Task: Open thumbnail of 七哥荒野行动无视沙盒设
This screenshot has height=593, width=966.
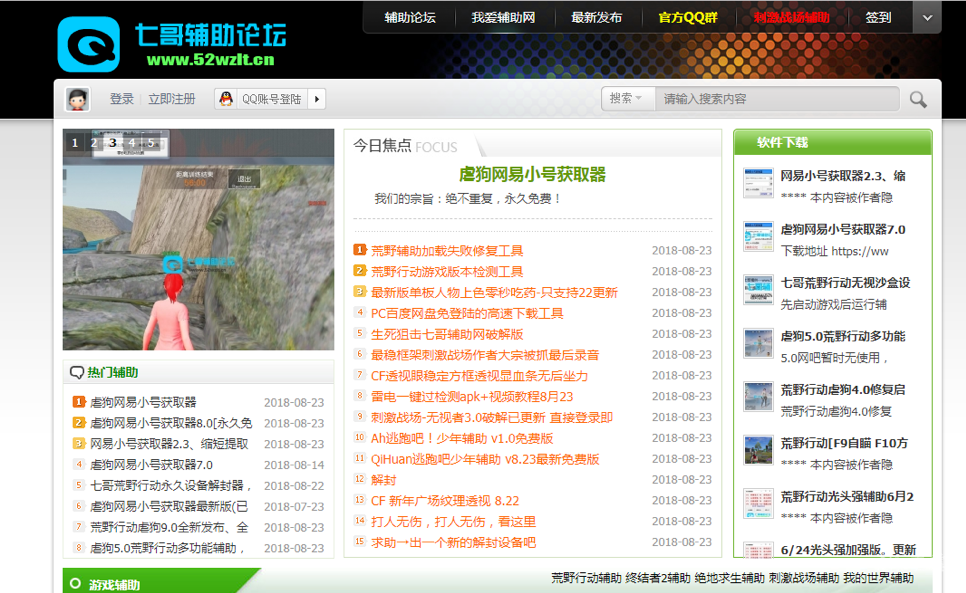Action: (758, 290)
